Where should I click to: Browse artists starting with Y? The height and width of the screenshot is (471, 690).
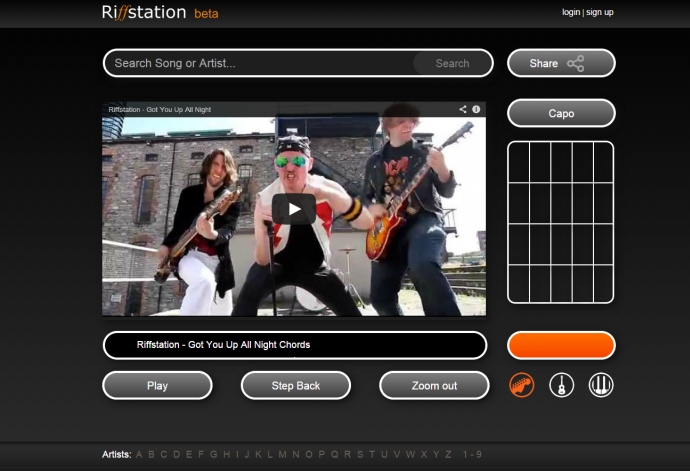436,454
